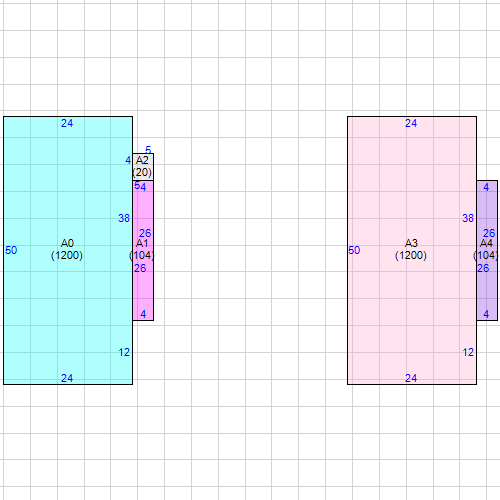Viewport: 500px width, 500px height.
Task: Click the "24" label on A0's bottom edge
Action: 67,378
